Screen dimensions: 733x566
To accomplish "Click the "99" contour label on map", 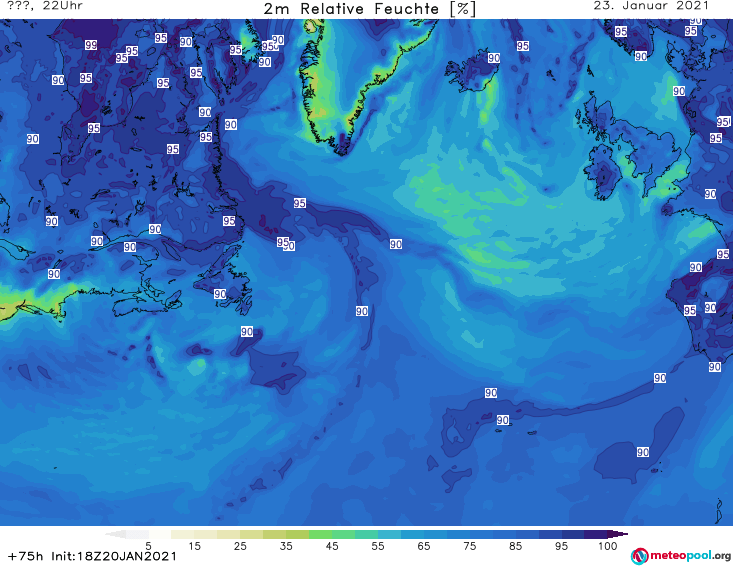I will pos(91,45).
